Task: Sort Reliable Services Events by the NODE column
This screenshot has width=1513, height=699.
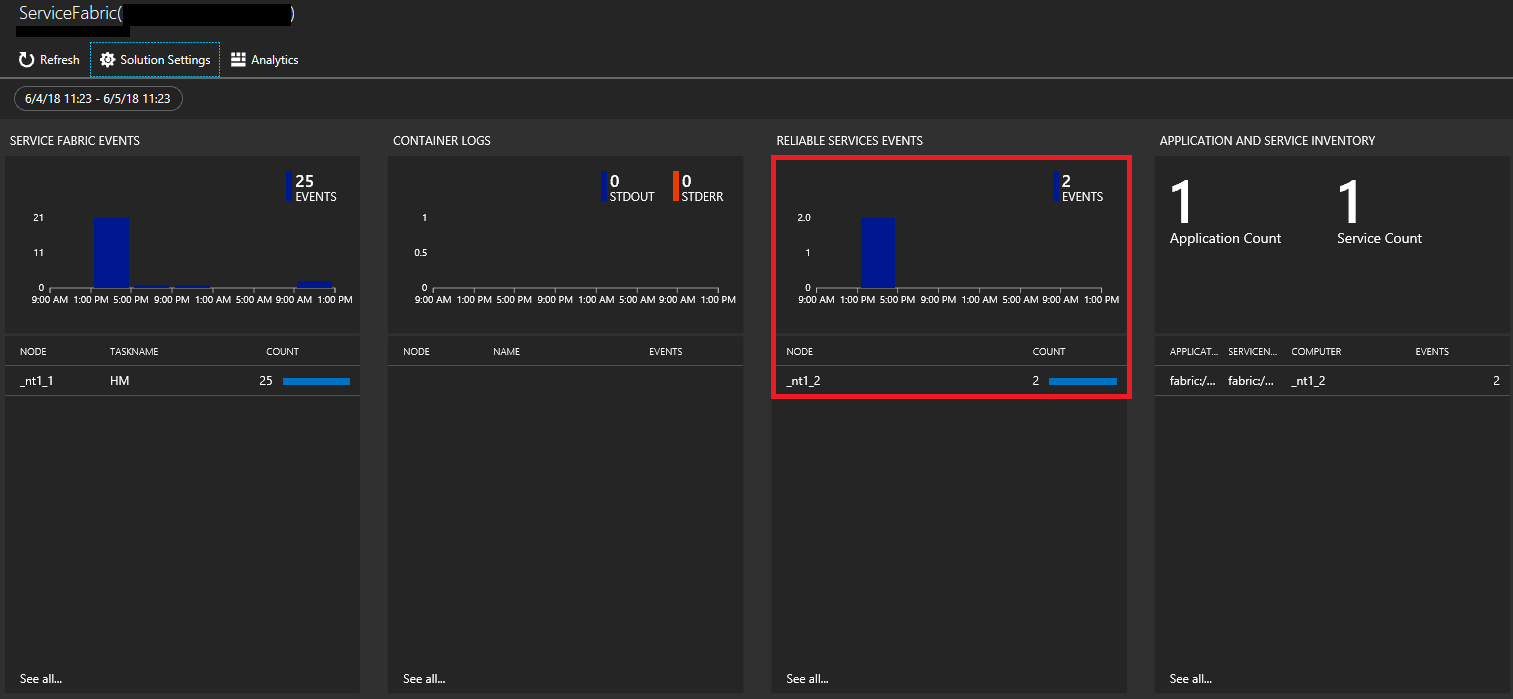Action: (798, 351)
